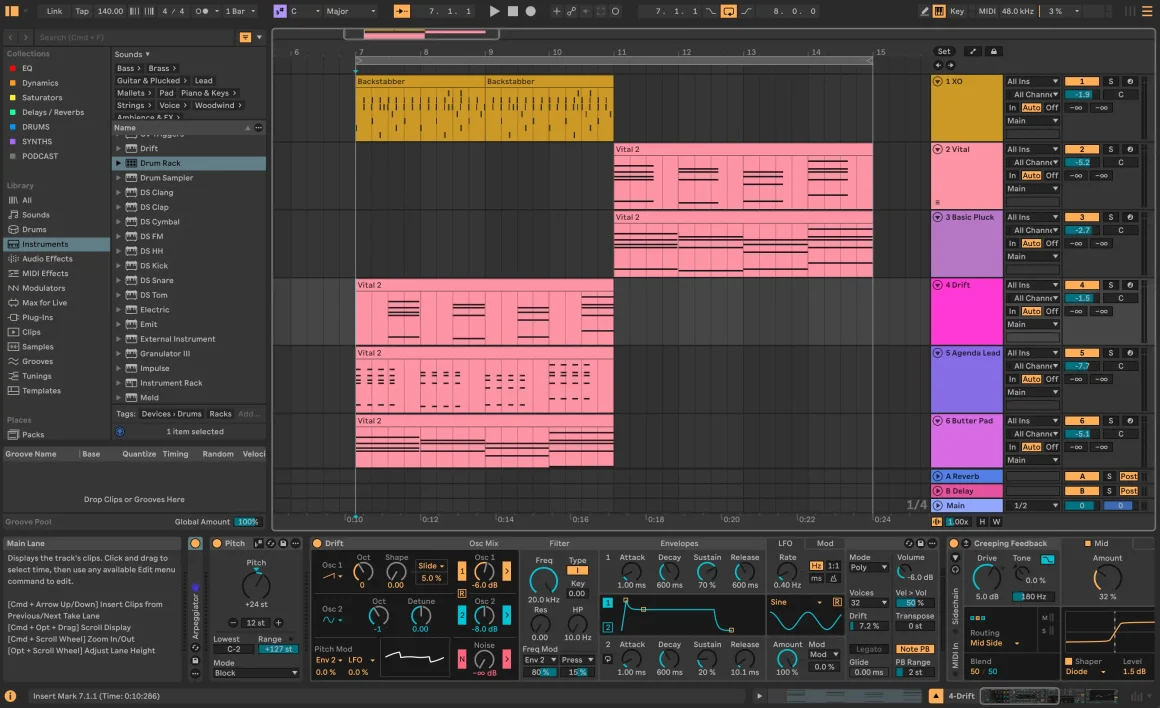Viewport: 1160px width, 708px height.
Task: Activate MIDI map mode icon top right
Action: (987, 11)
